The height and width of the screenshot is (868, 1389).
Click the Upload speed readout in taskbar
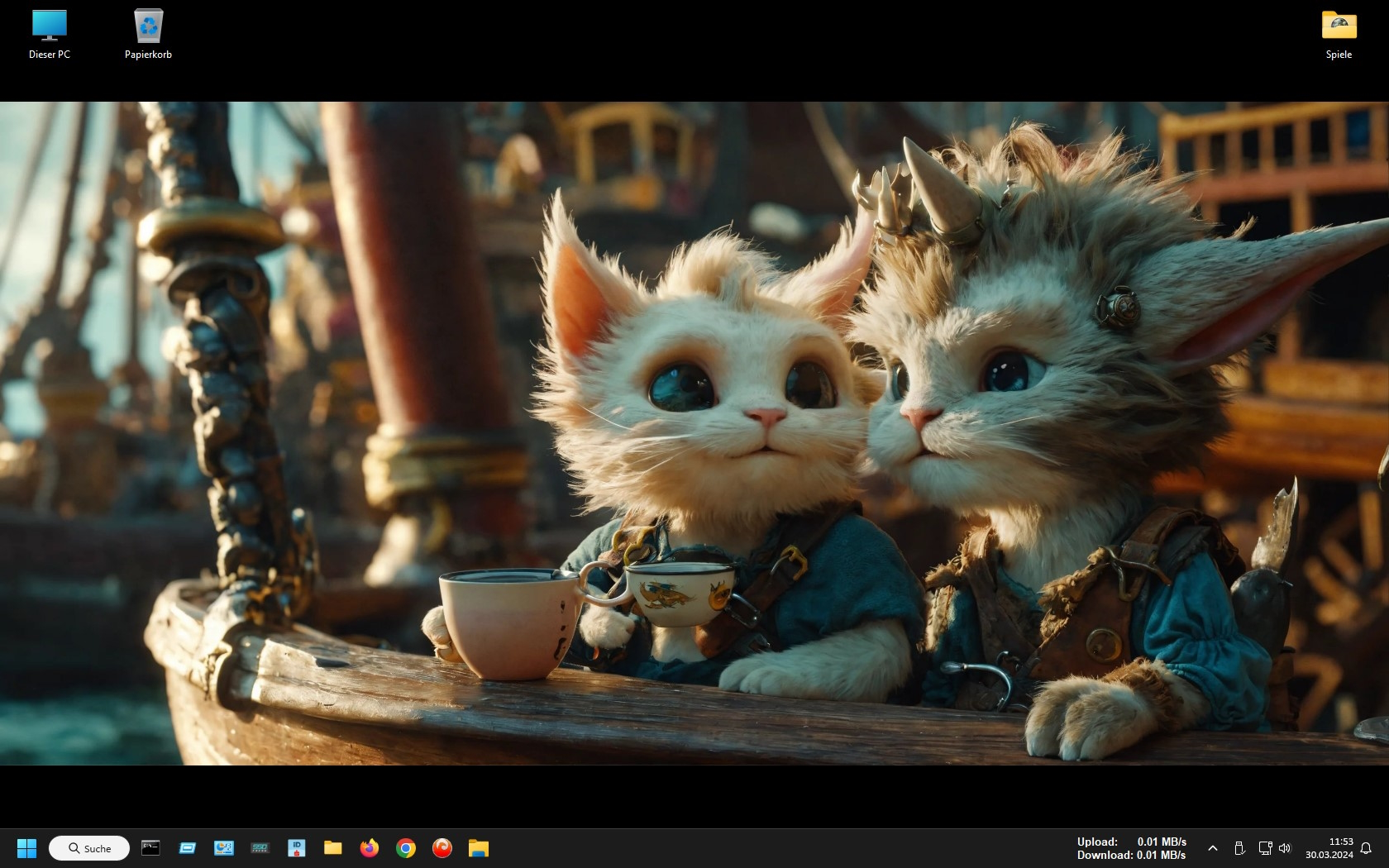1131,842
